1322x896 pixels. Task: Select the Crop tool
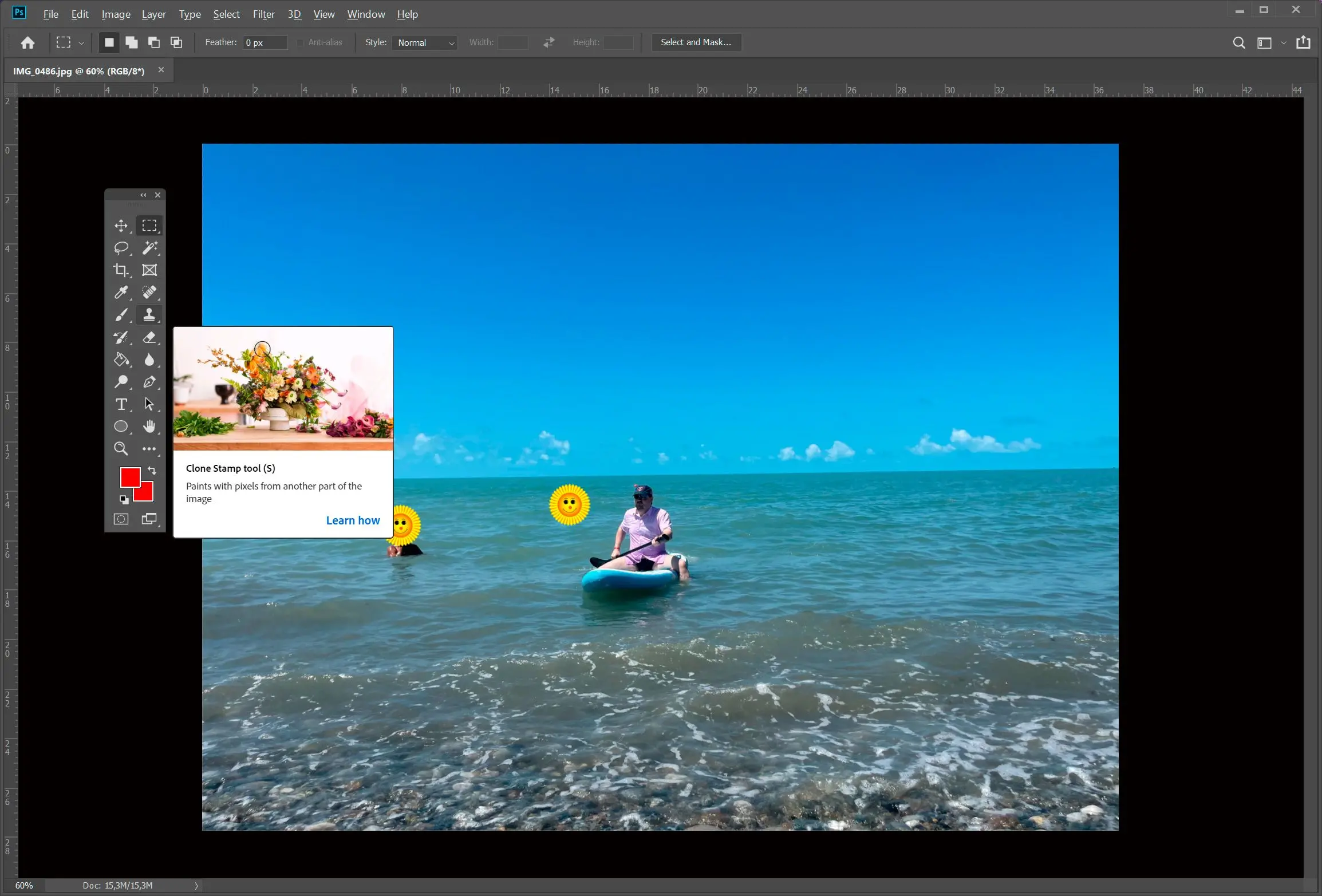pos(121,269)
